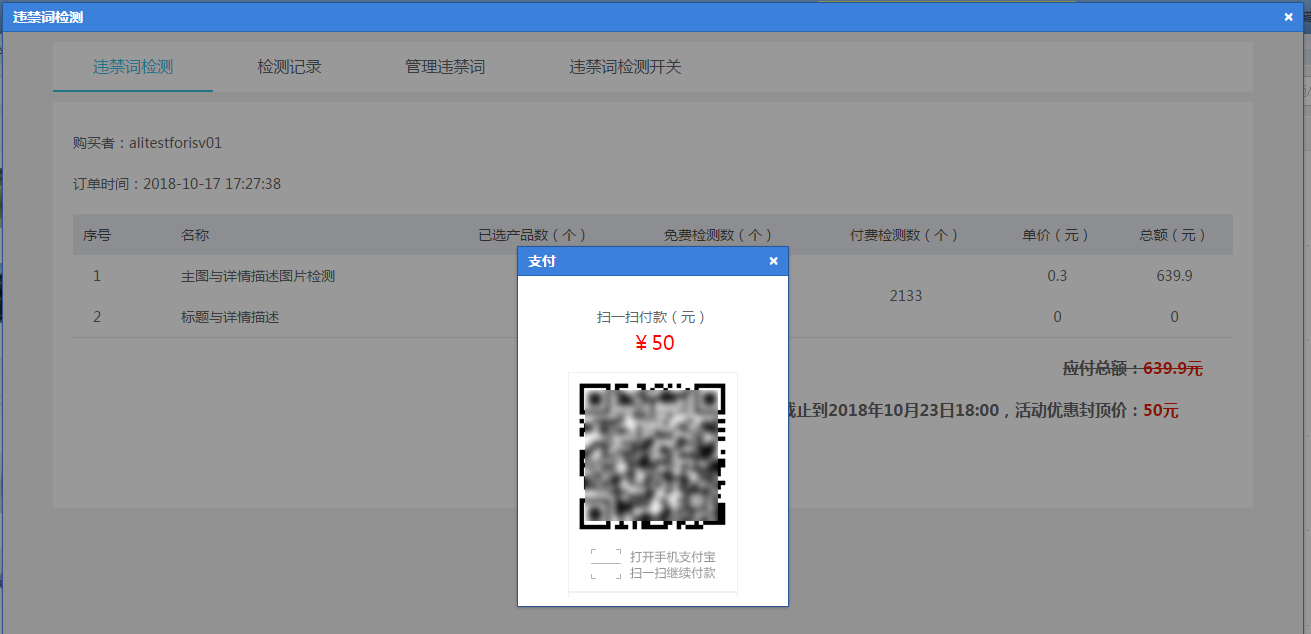The height and width of the screenshot is (634, 1311).
Task: Click the struck-through 639.9元 payable total
Action: [1173, 368]
